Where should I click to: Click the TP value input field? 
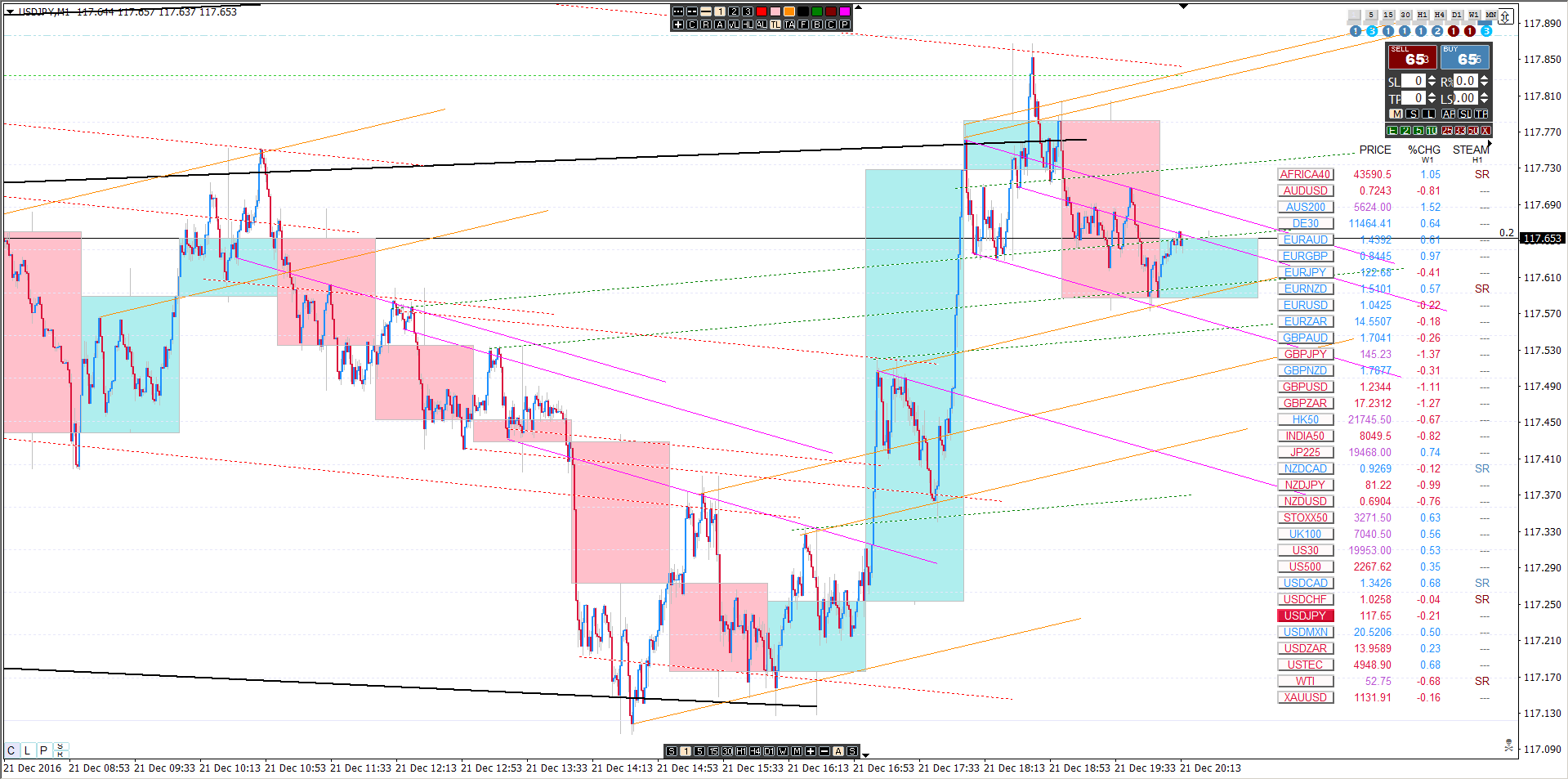pyautogui.click(x=1414, y=98)
